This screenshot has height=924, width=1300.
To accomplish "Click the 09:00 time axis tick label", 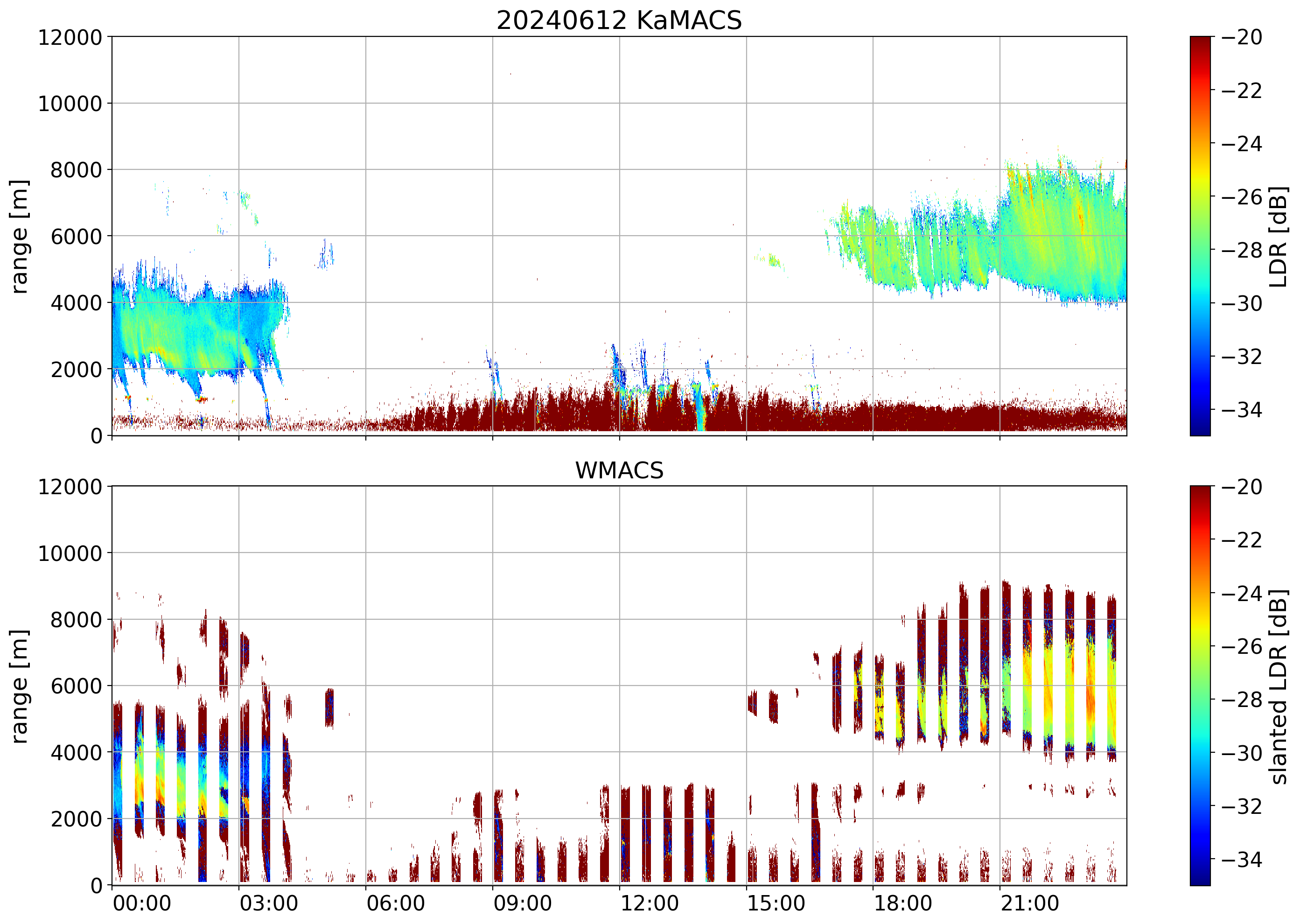I will point(522,903).
